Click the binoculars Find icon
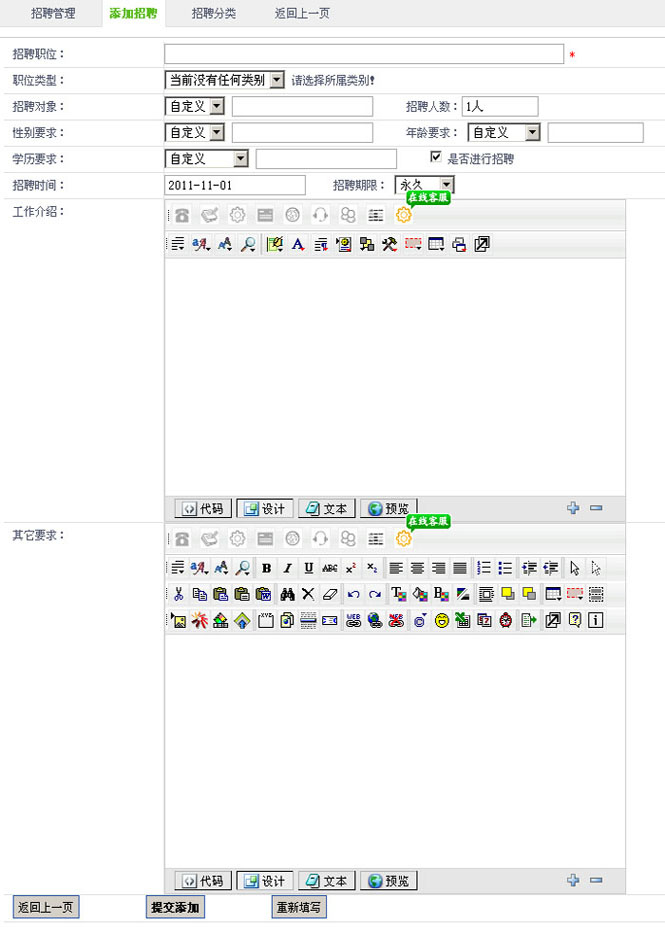Screen dimensions: 665x935 click(x=287, y=594)
